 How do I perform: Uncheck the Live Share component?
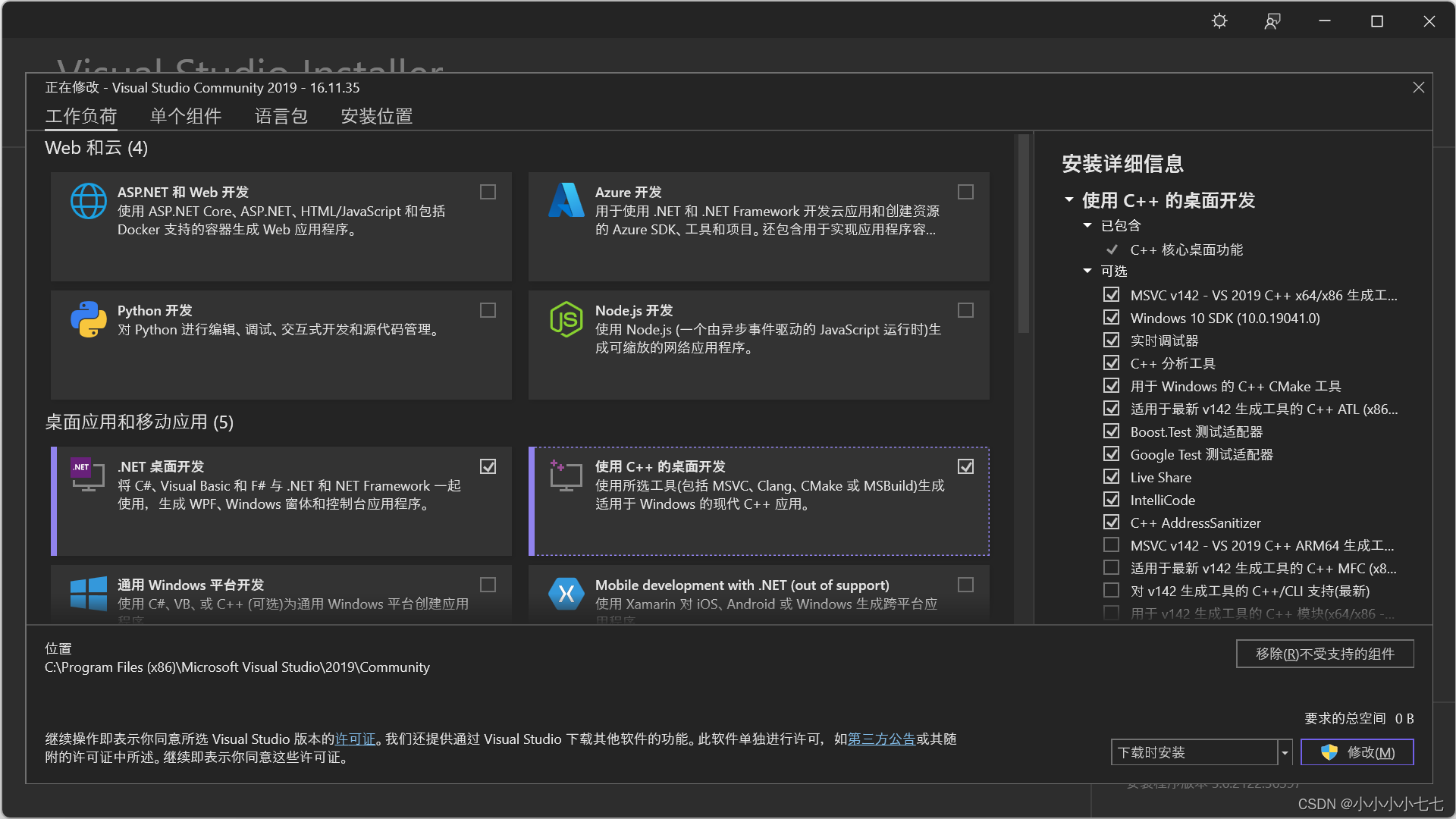1112,477
